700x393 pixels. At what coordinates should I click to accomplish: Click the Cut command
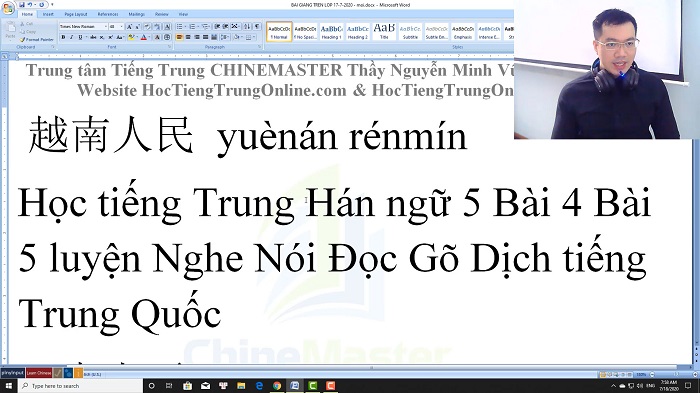pyautogui.click(x=26, y=24)
